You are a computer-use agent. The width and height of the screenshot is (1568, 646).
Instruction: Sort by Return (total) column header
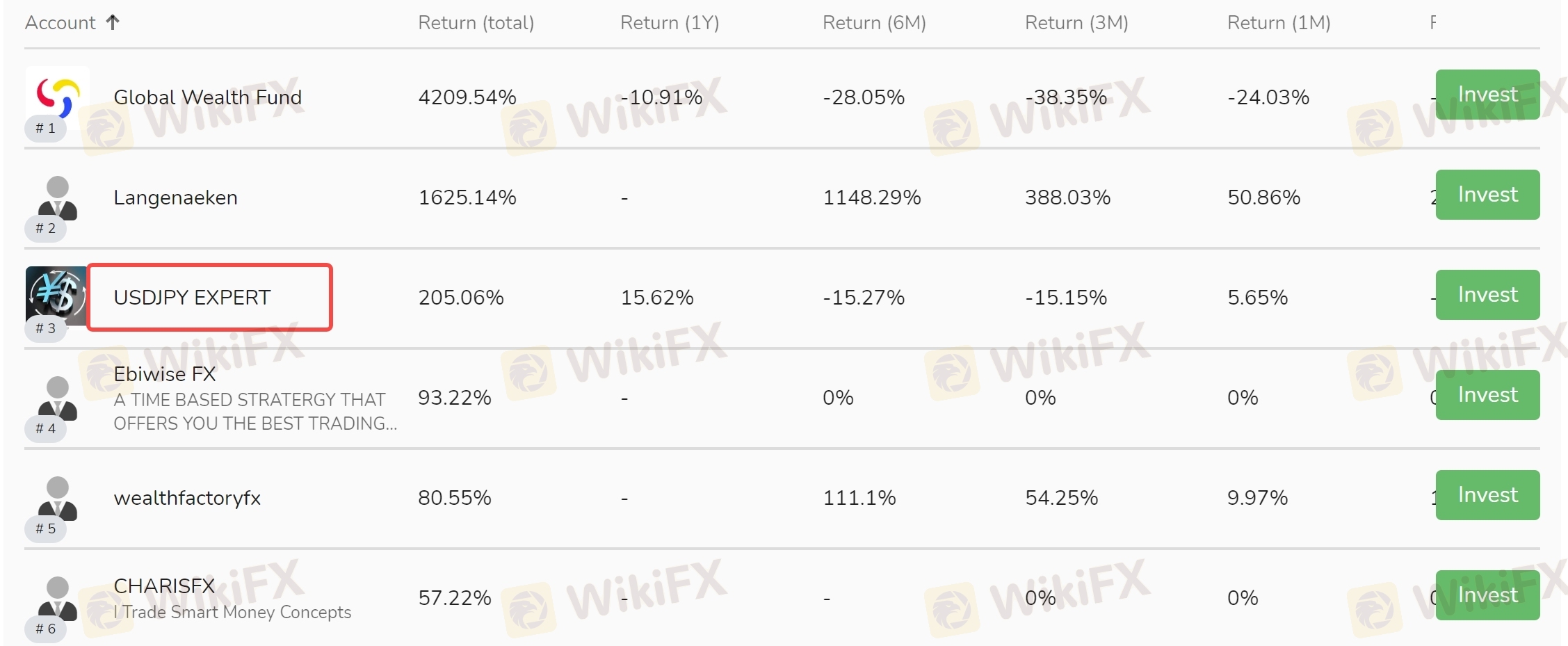pos(476,23)
